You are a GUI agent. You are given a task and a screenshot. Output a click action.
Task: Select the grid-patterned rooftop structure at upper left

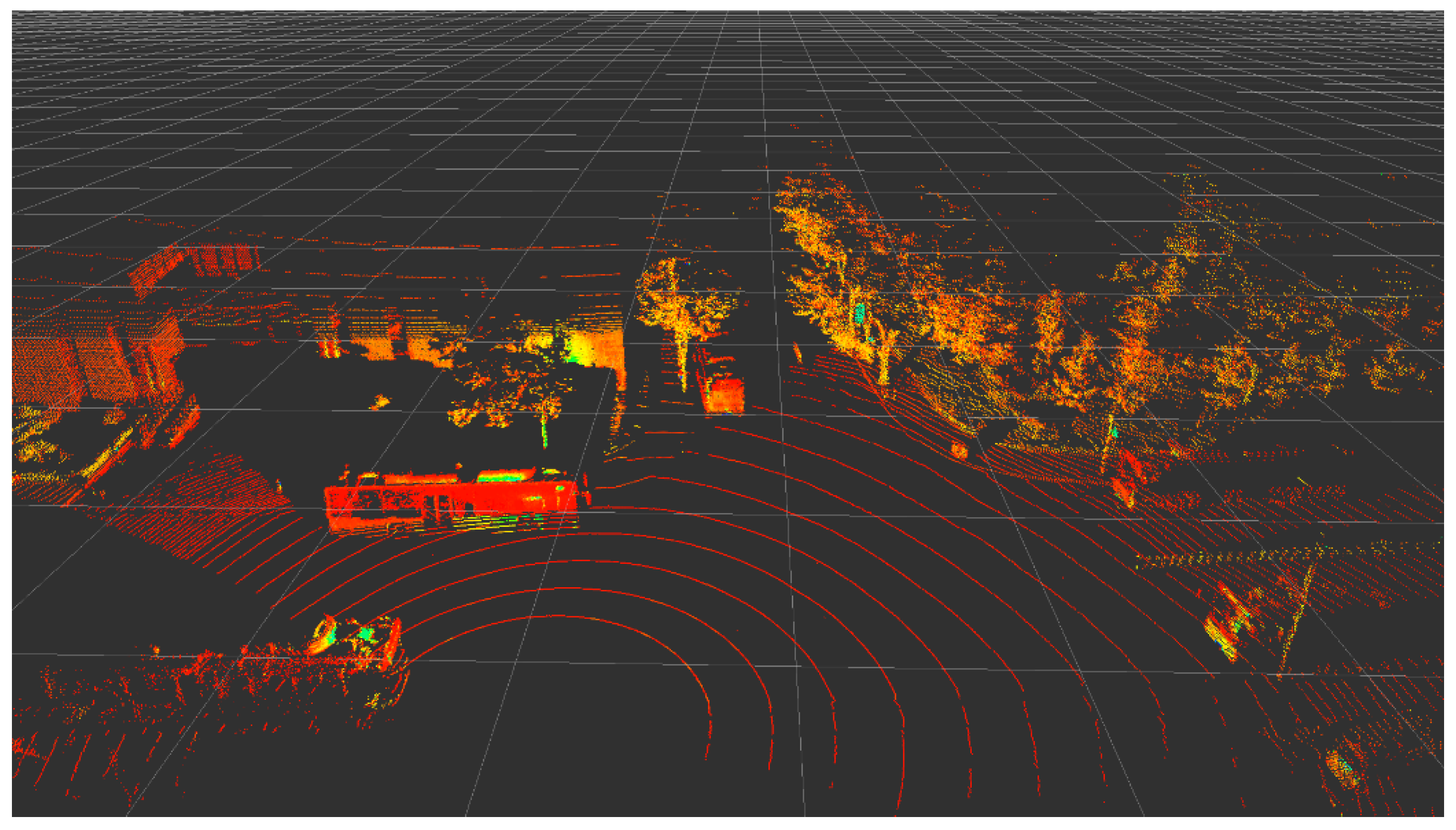pyautogui.click(x=222, y=259)
